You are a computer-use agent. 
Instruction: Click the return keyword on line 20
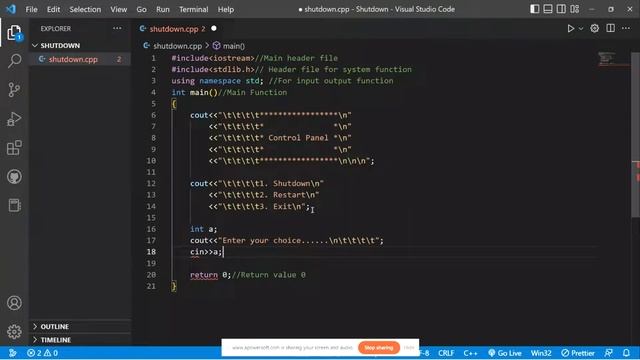tap(204, 275)
